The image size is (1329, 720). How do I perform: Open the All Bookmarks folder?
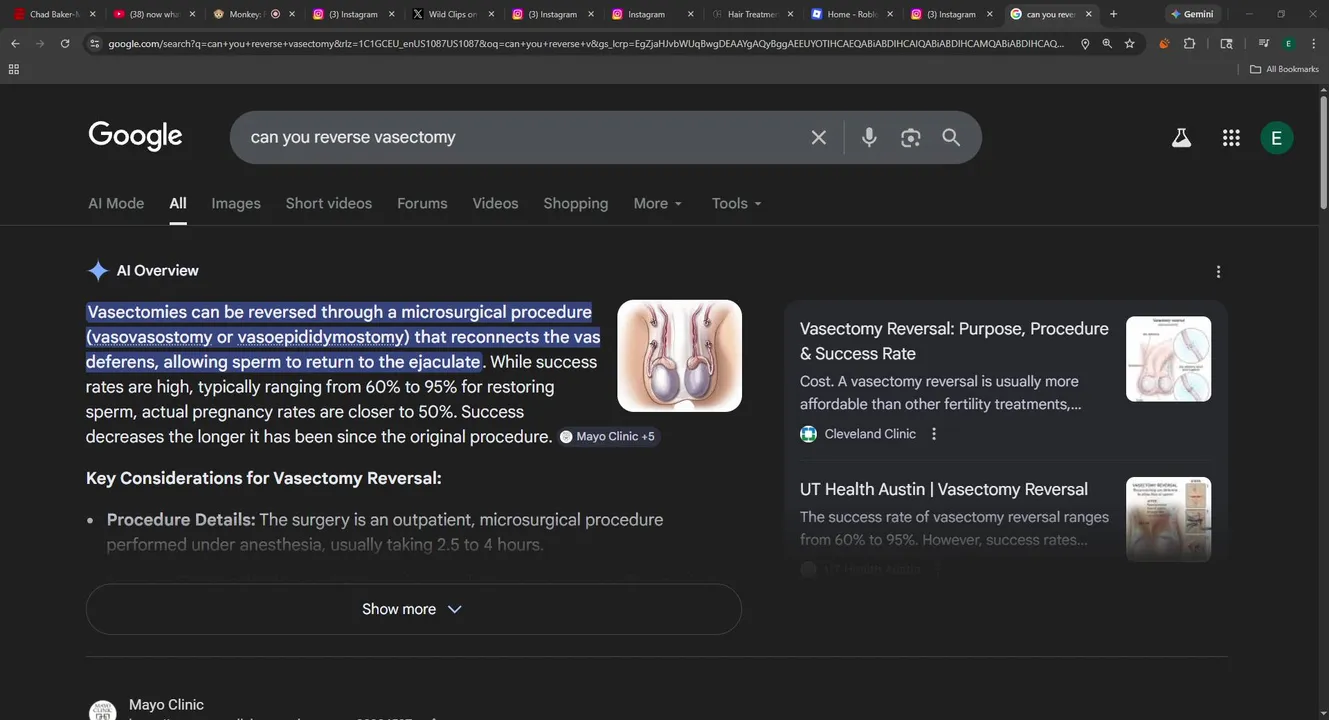1284,69
